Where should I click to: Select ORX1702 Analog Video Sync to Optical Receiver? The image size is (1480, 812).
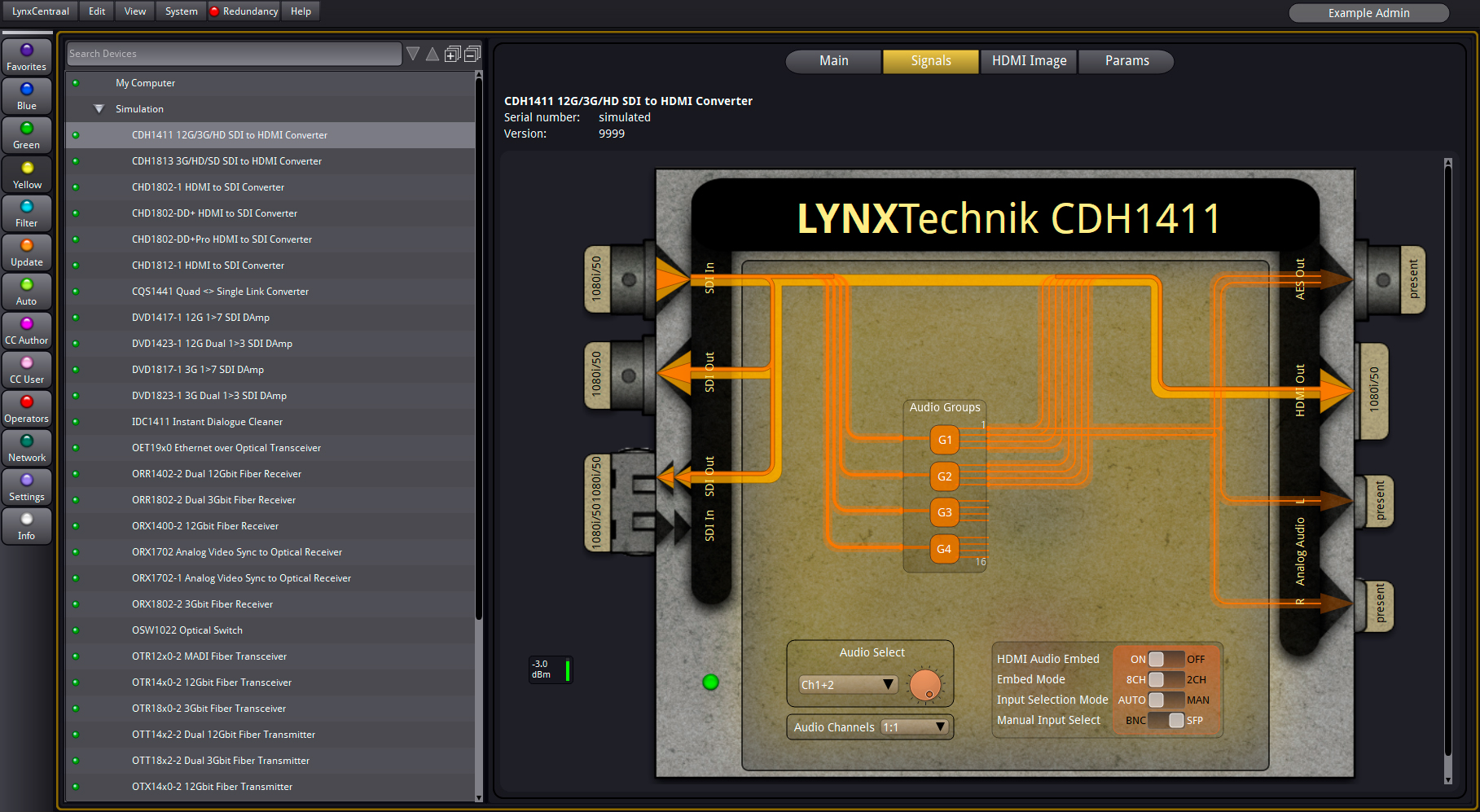[270, 552]
